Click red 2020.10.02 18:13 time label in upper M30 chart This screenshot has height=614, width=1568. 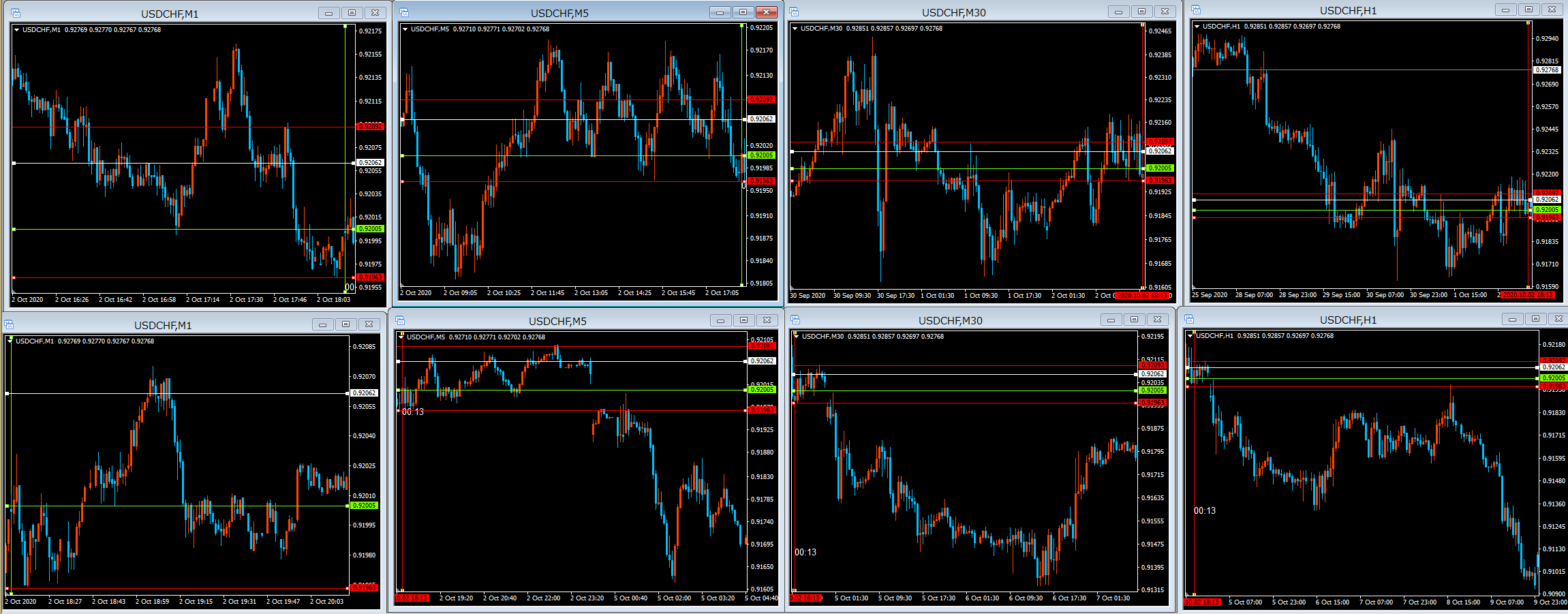[x=1141, y=296]
